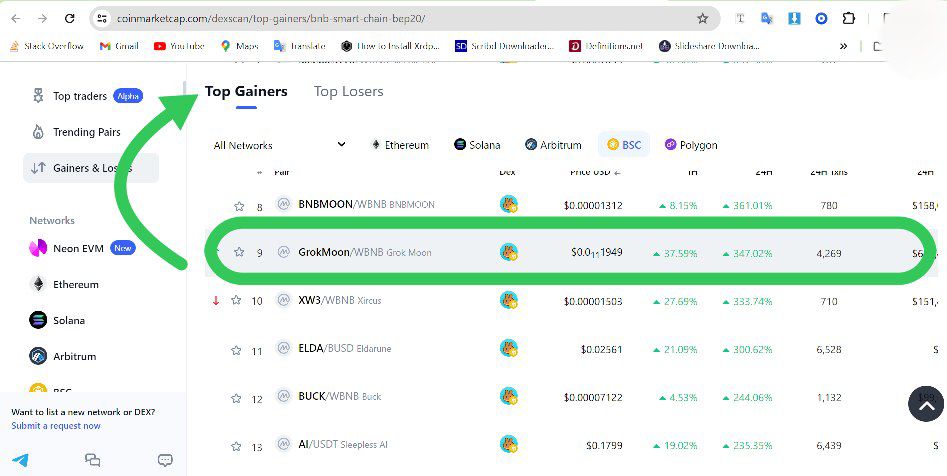Open the YouTube bookmark
This screenshot has width=947, height=476.
coord(179,46)
